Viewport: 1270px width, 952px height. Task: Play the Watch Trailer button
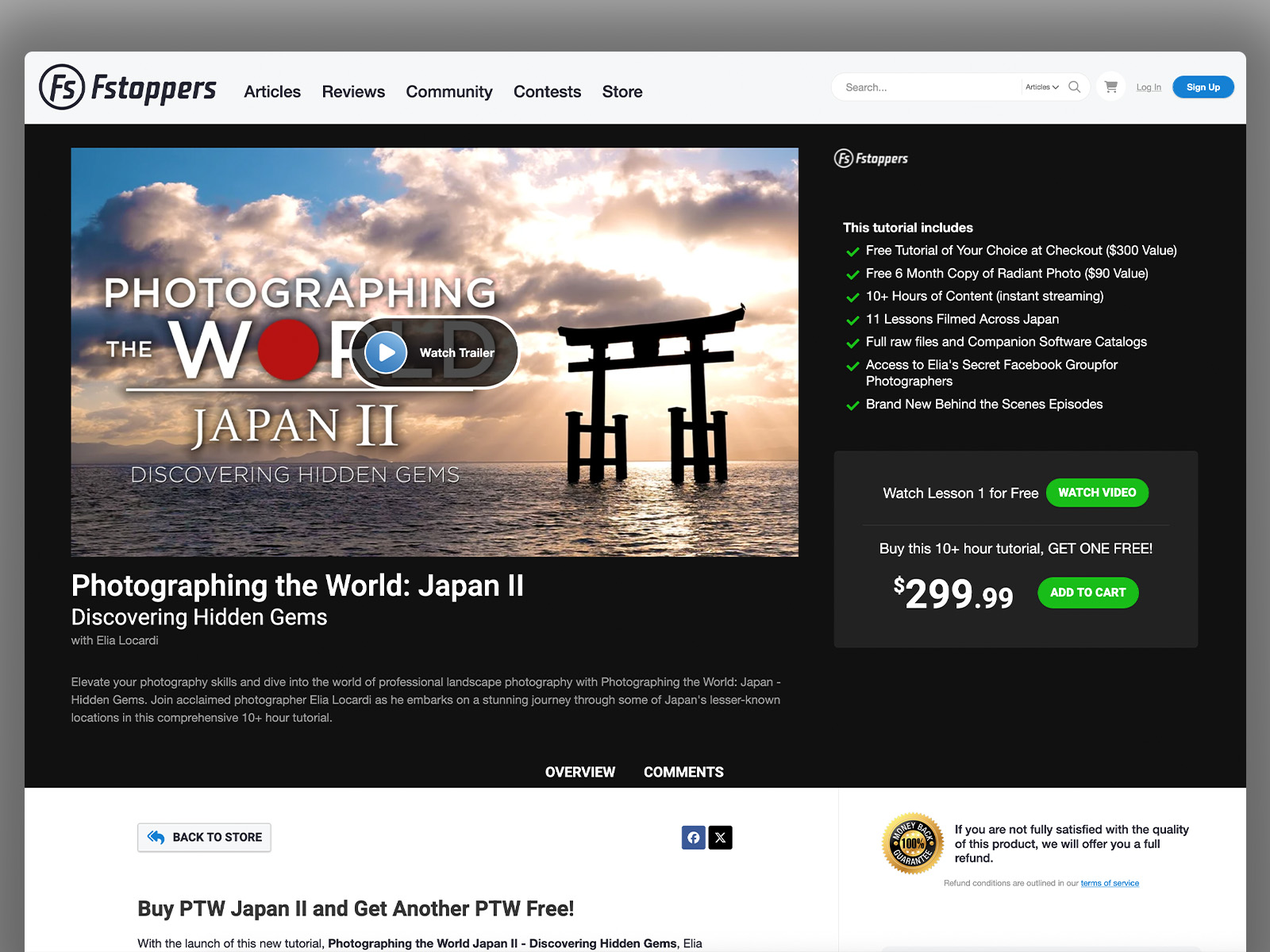[x=435, y=352]
